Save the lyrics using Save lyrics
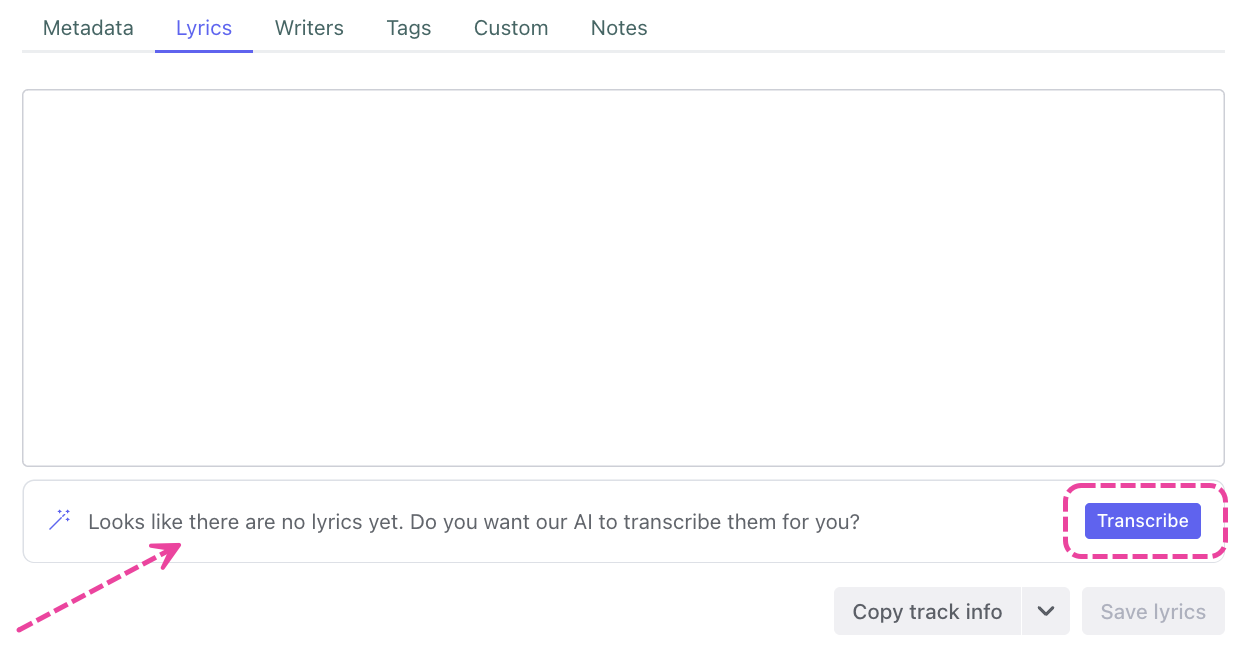 tap(1153, 611)
